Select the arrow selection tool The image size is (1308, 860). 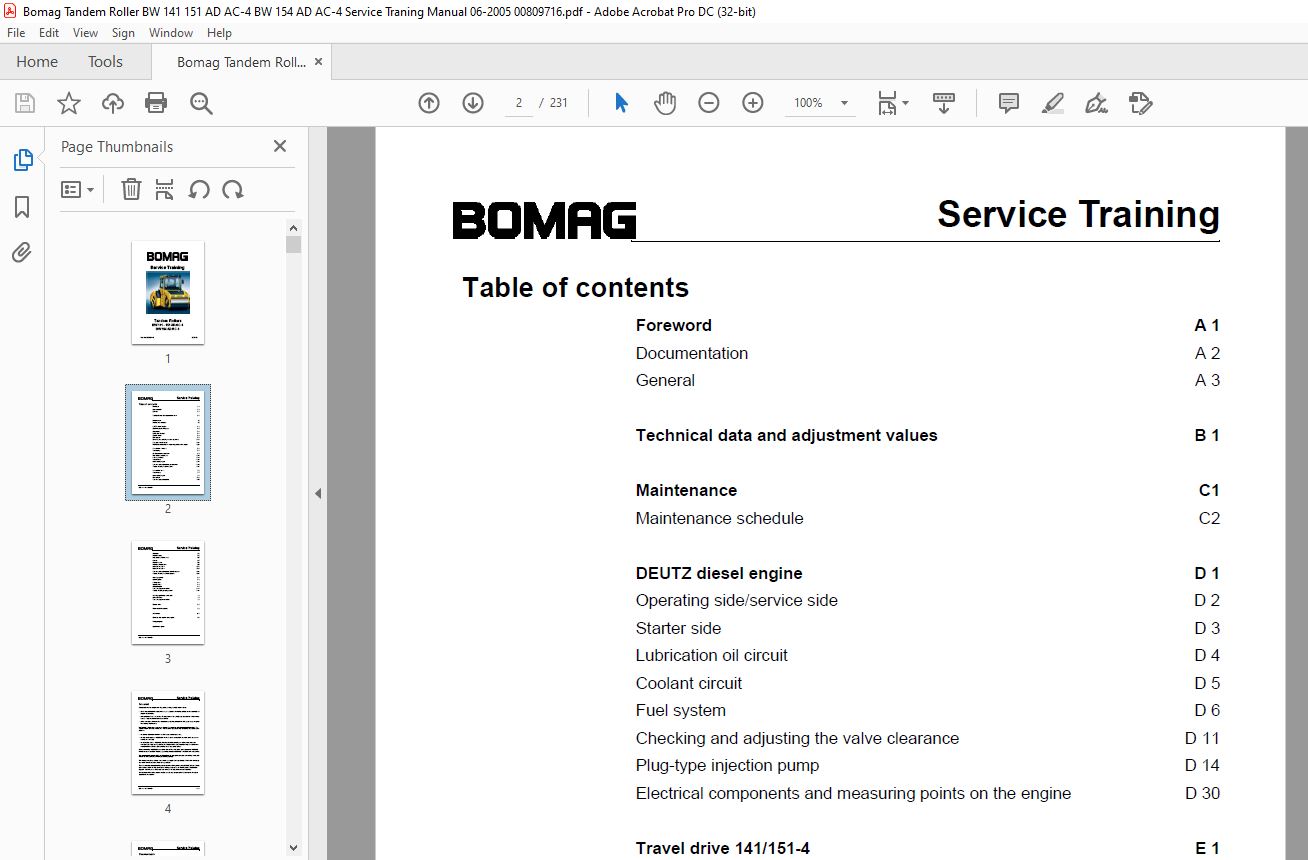(621, 103)
